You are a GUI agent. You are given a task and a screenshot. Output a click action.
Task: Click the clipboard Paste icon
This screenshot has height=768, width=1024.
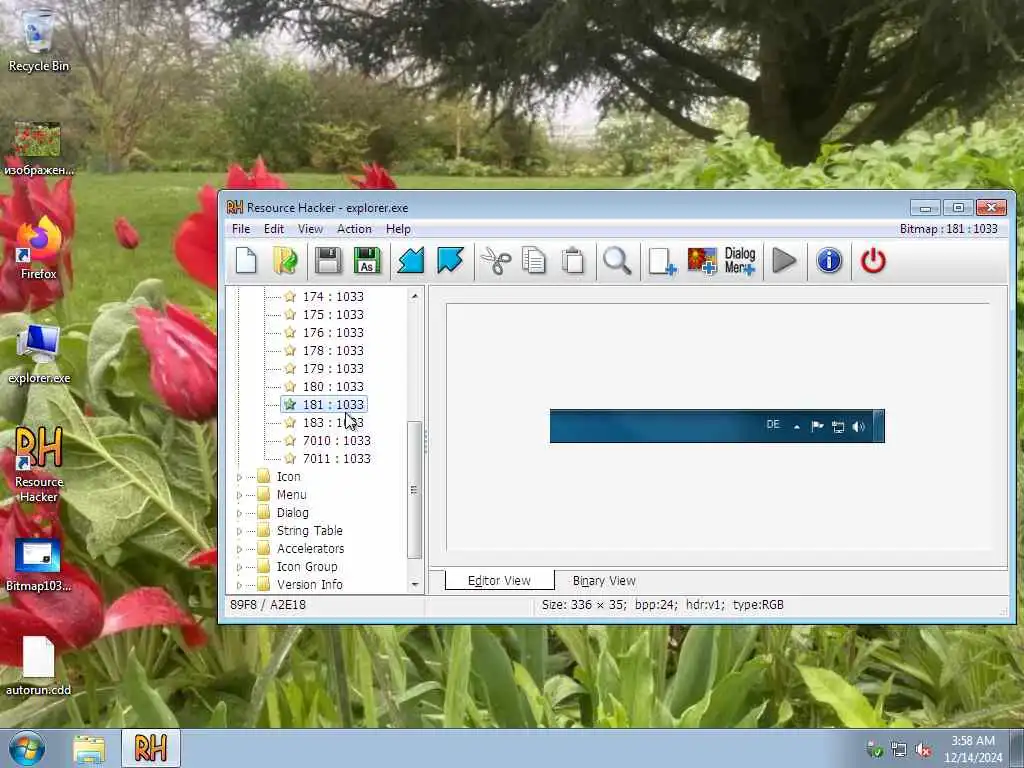[x=573, y=261]
